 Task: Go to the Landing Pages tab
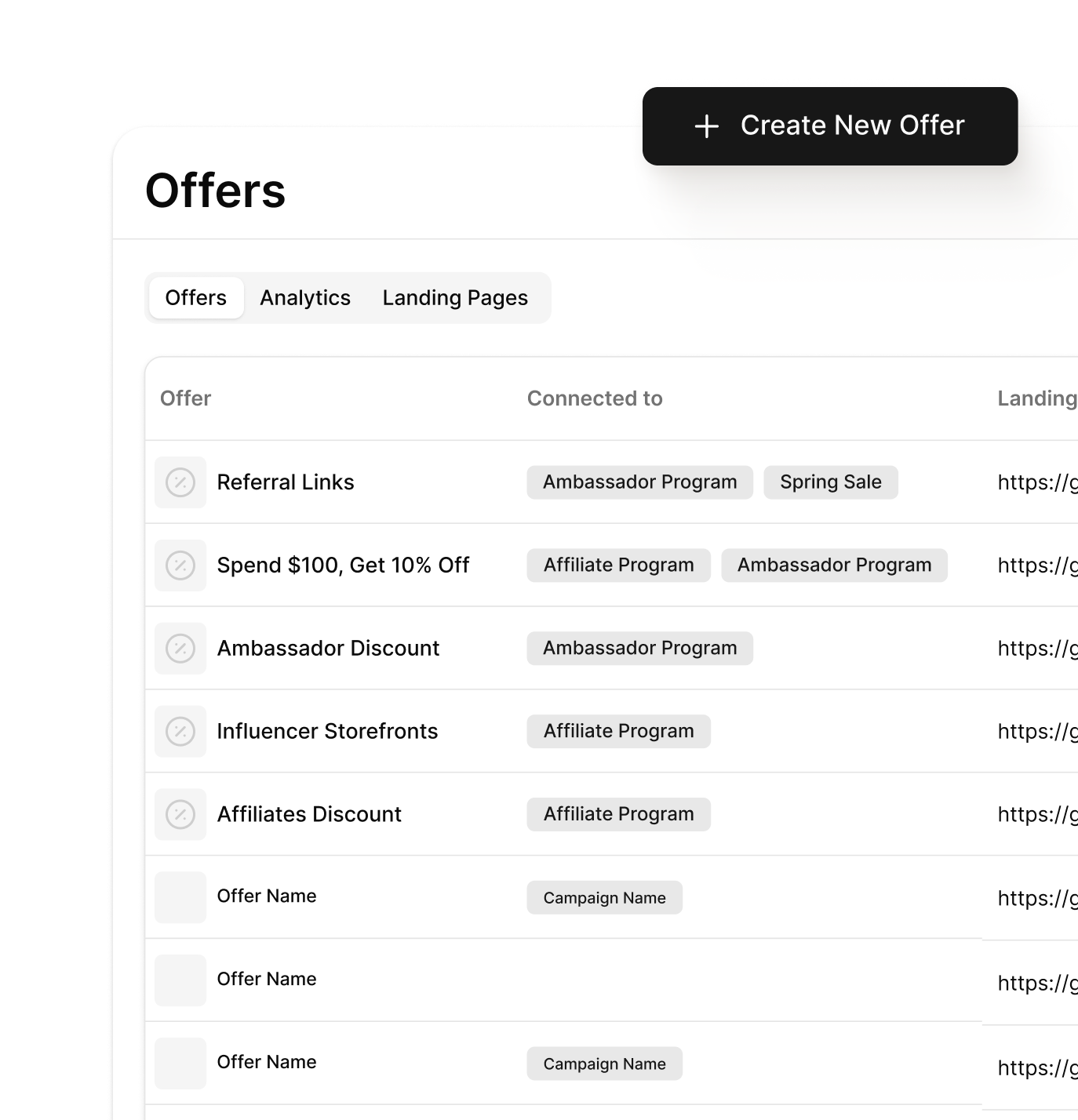click(x=455, y=298)
